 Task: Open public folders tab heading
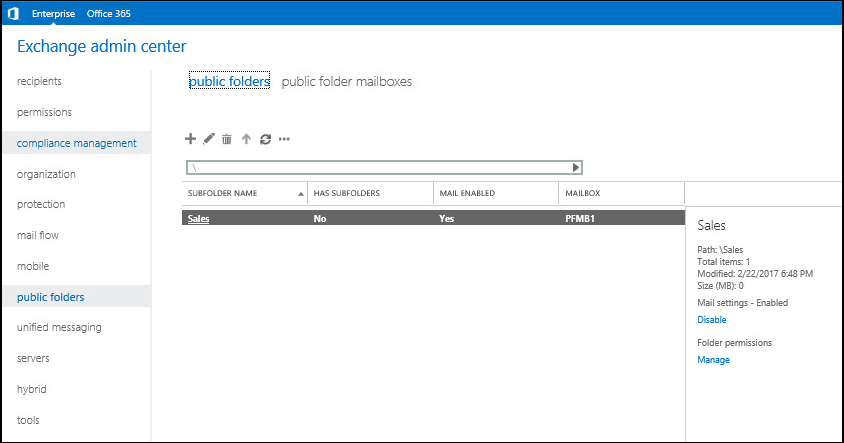click(229, 81)
